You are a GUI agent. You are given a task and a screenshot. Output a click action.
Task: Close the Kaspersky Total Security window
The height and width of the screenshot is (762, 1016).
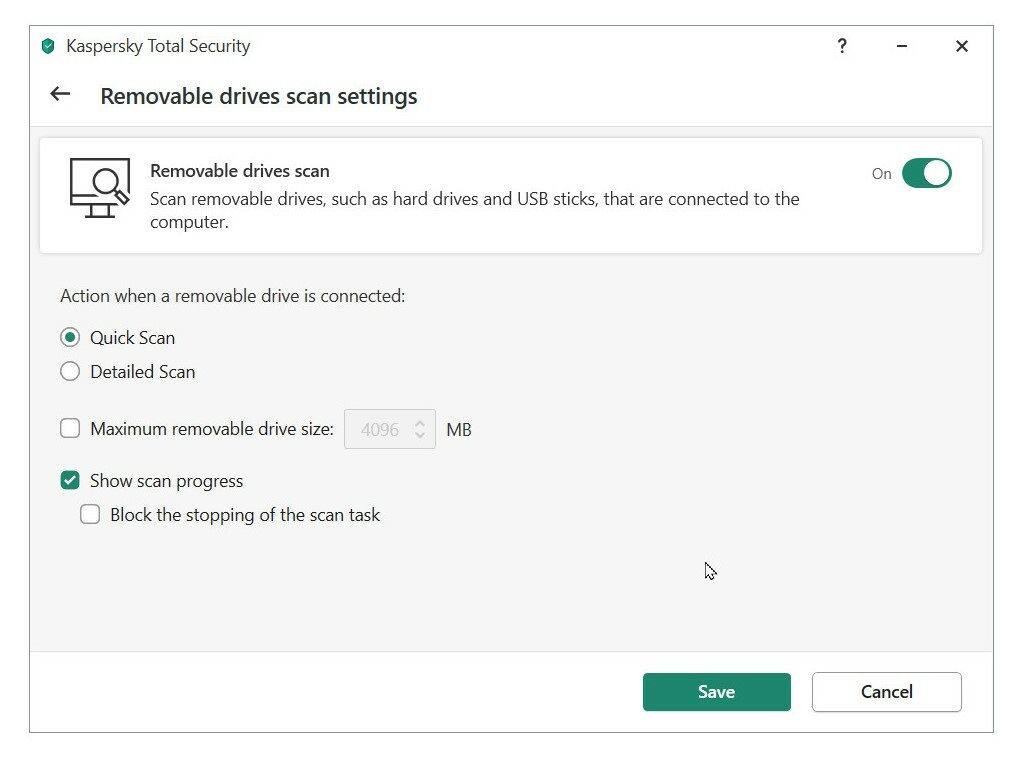(961, 46)
